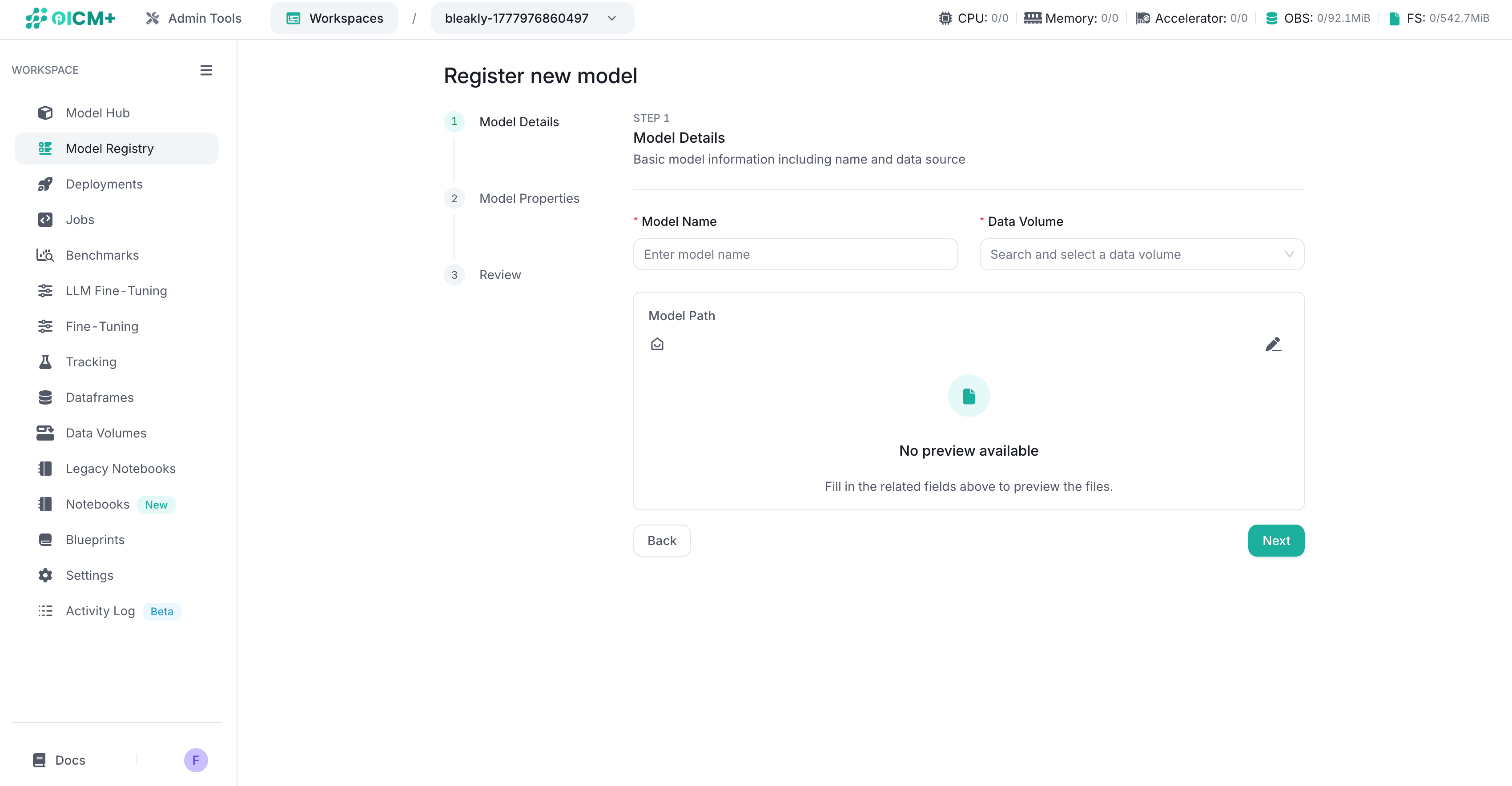Select Model Registry in sidebar
Screen dimensions: 1512x786
click(x=117, y=148)
